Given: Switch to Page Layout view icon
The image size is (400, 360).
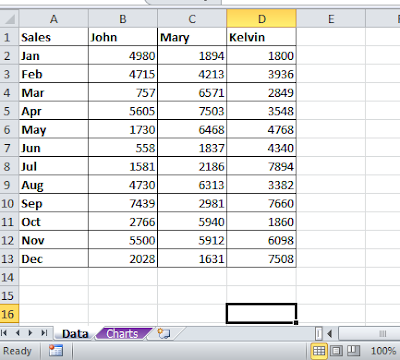Looking at the screenshot, I should [x=336, y=351].
